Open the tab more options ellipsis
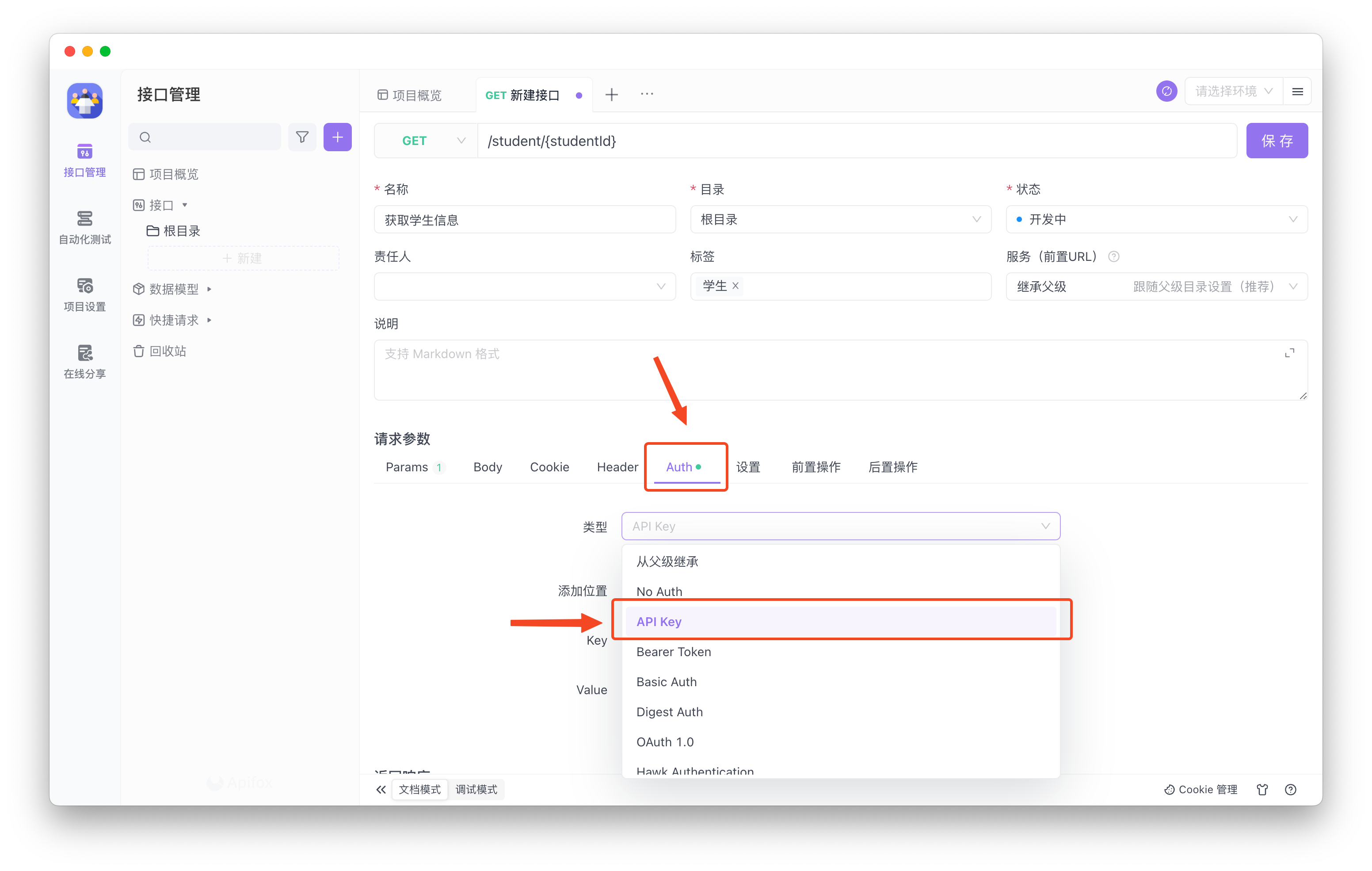This screenshot has height=871, width=1372. pyautogui.click(x=647, y=94)
